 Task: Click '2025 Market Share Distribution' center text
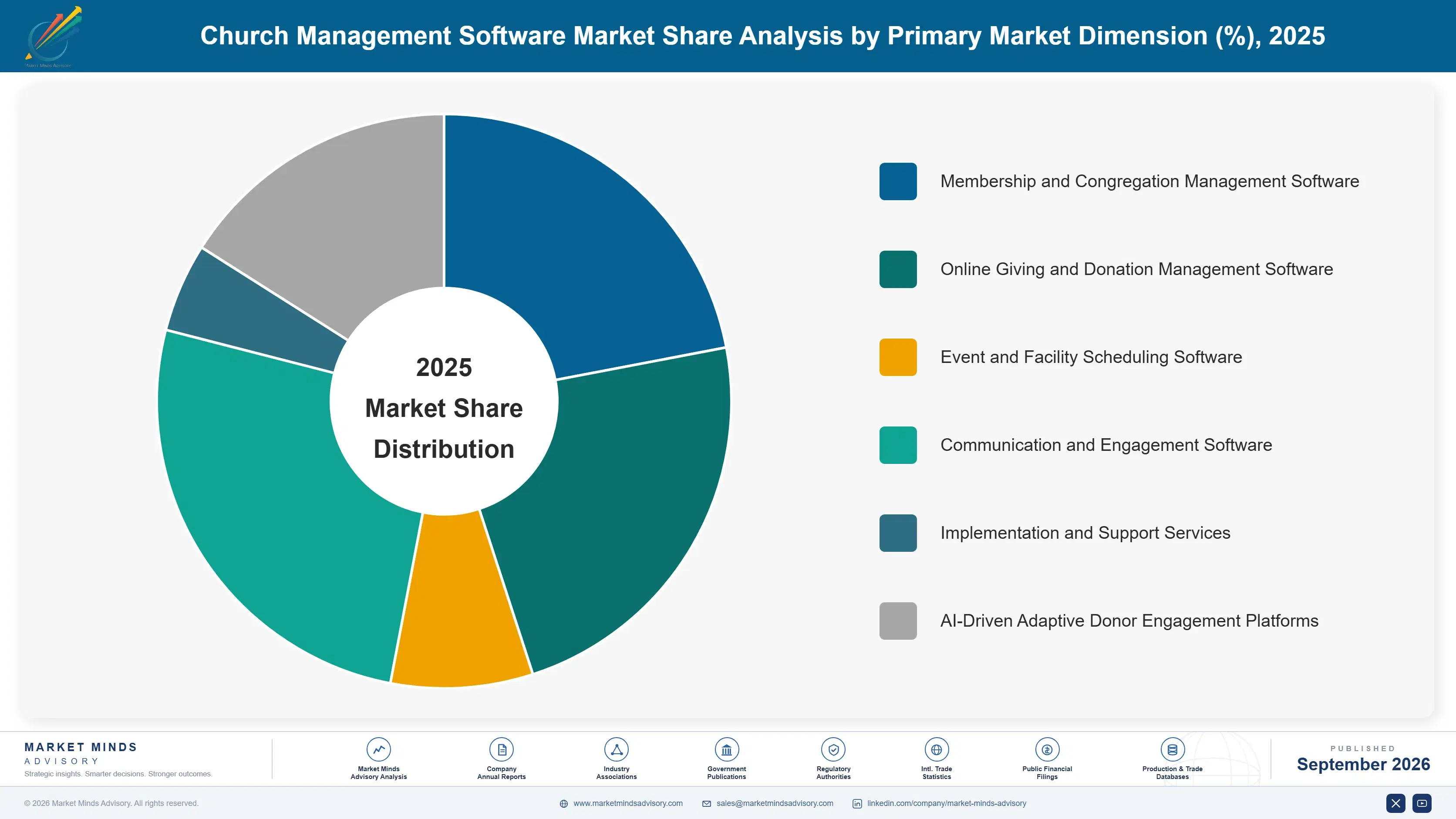point(444,408)
